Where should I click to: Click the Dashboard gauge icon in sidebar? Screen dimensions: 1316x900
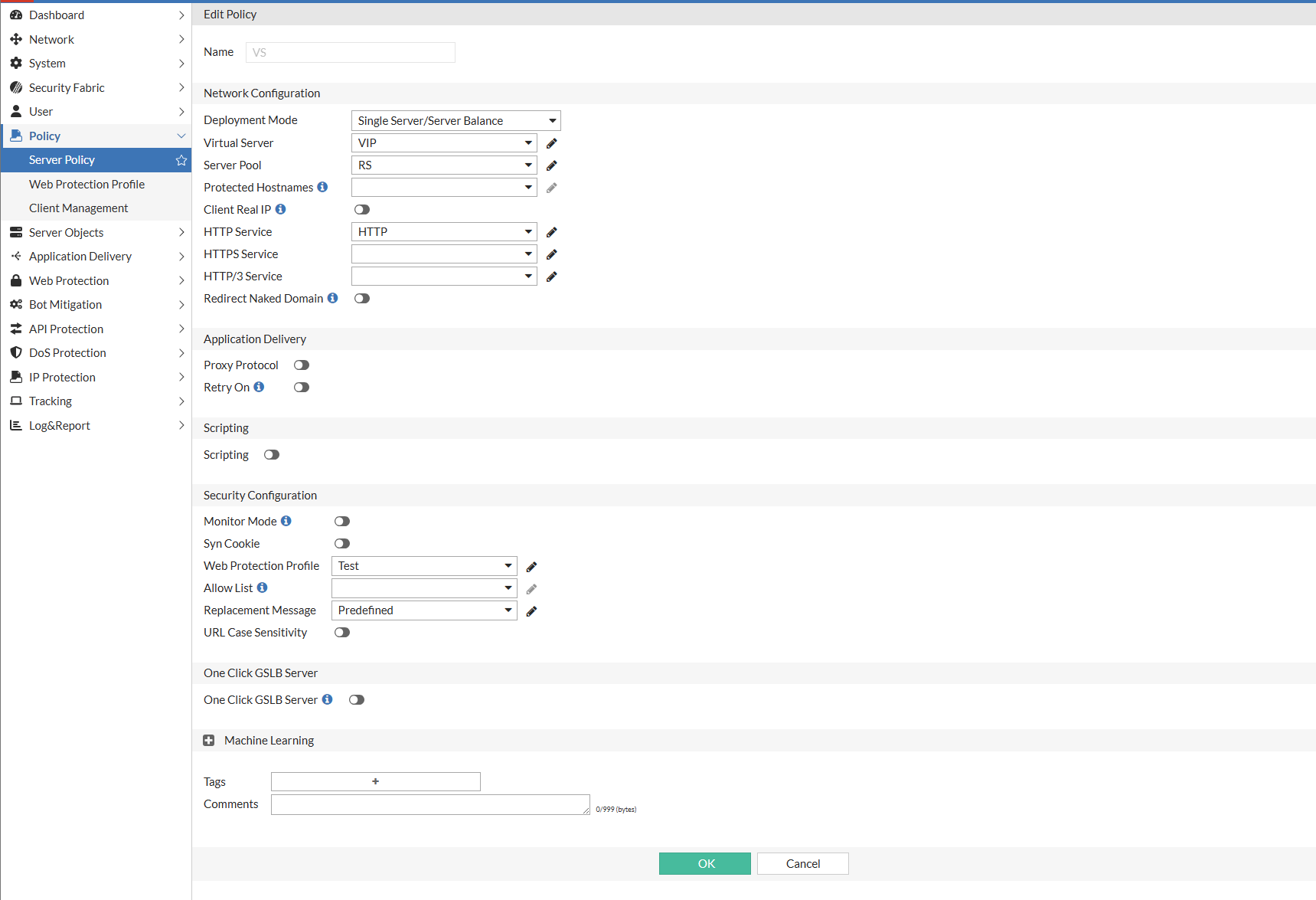coord(16,15)
